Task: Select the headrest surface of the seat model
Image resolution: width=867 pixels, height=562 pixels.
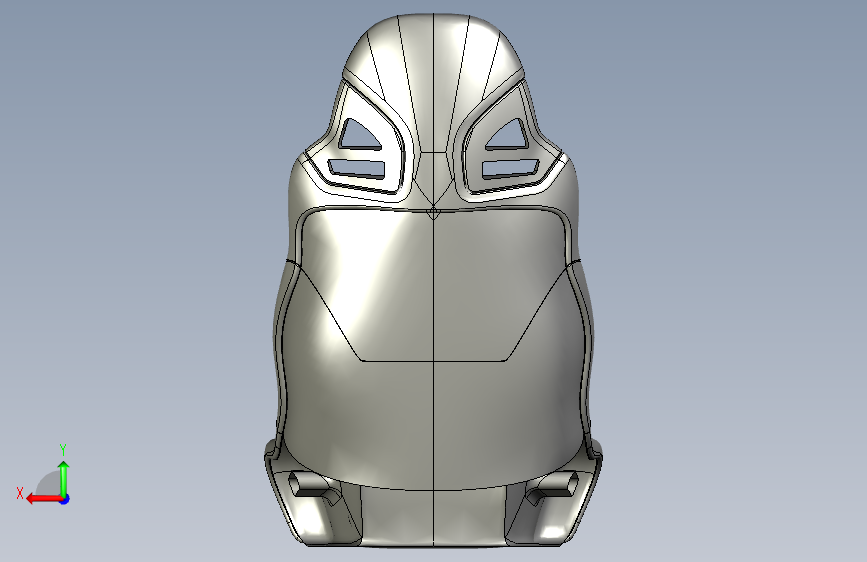Action: pyautogui.click(x=434, y=83)
